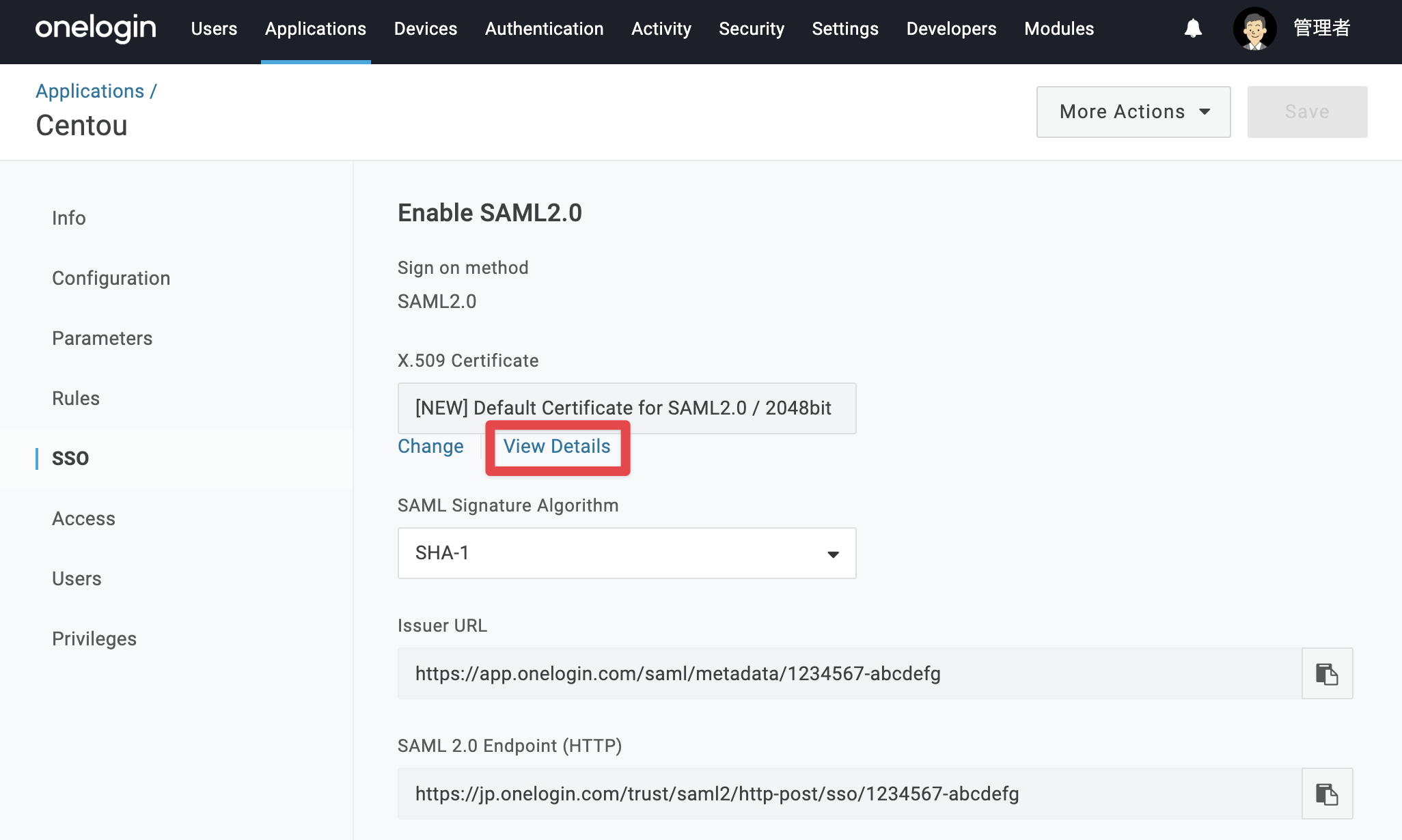Viewport: 1402px width, 840px height.
Task: Open the Settings menu
Action: [845, 29]
